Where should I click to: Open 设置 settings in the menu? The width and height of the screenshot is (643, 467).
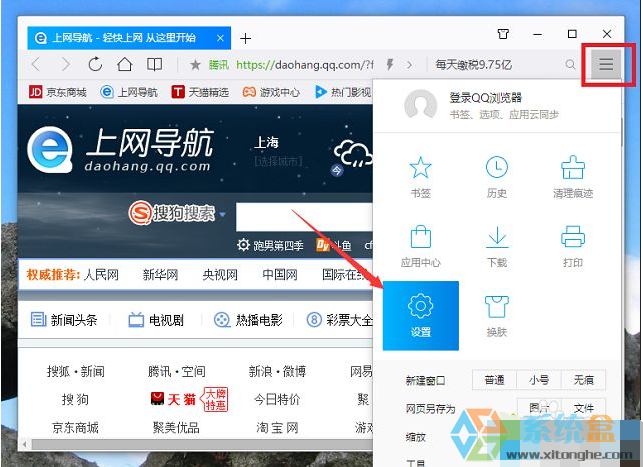pyautogui.click(x=421, y=316)
